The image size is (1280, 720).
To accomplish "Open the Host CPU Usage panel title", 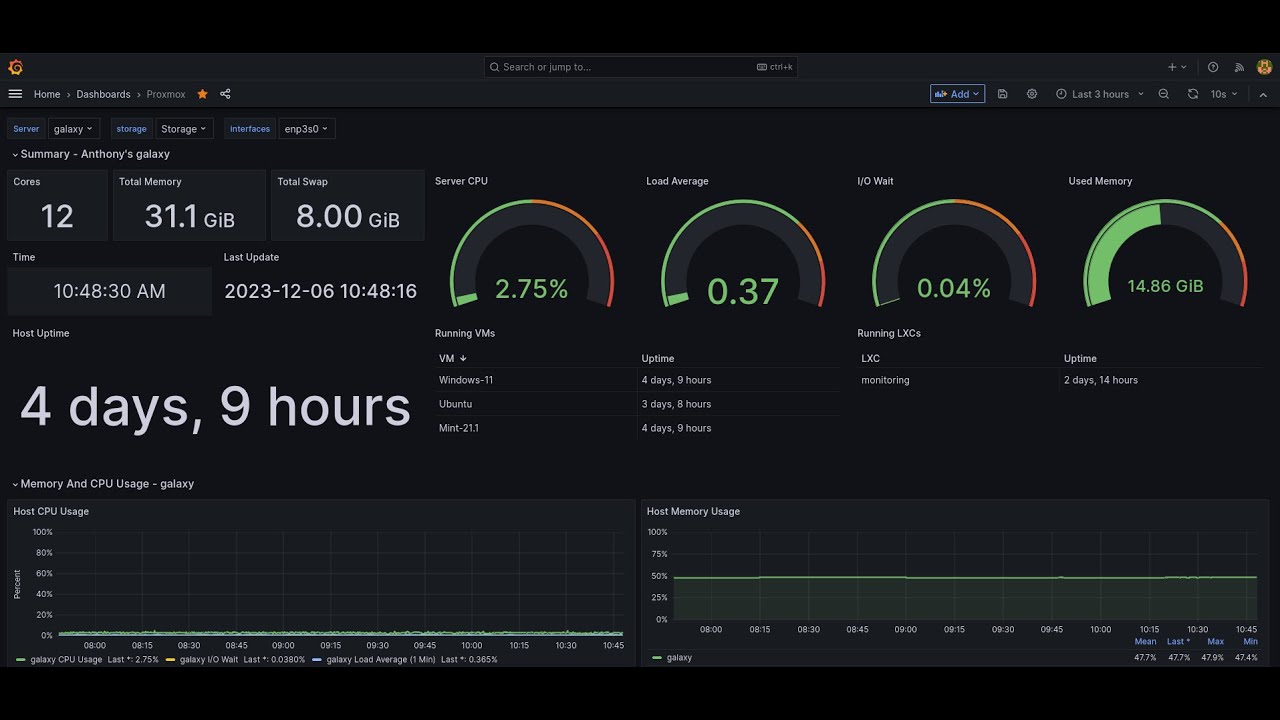I will pos(51,511).
